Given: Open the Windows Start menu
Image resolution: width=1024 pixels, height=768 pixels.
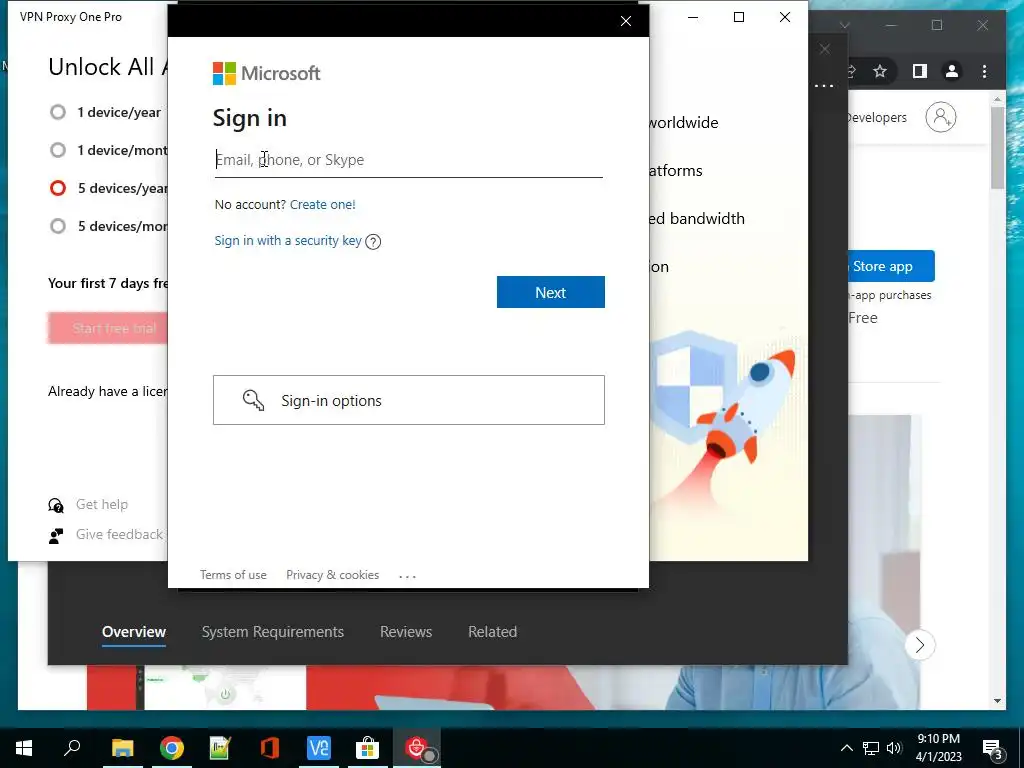Looking at the screenshot, I should [x=24, y=748].
